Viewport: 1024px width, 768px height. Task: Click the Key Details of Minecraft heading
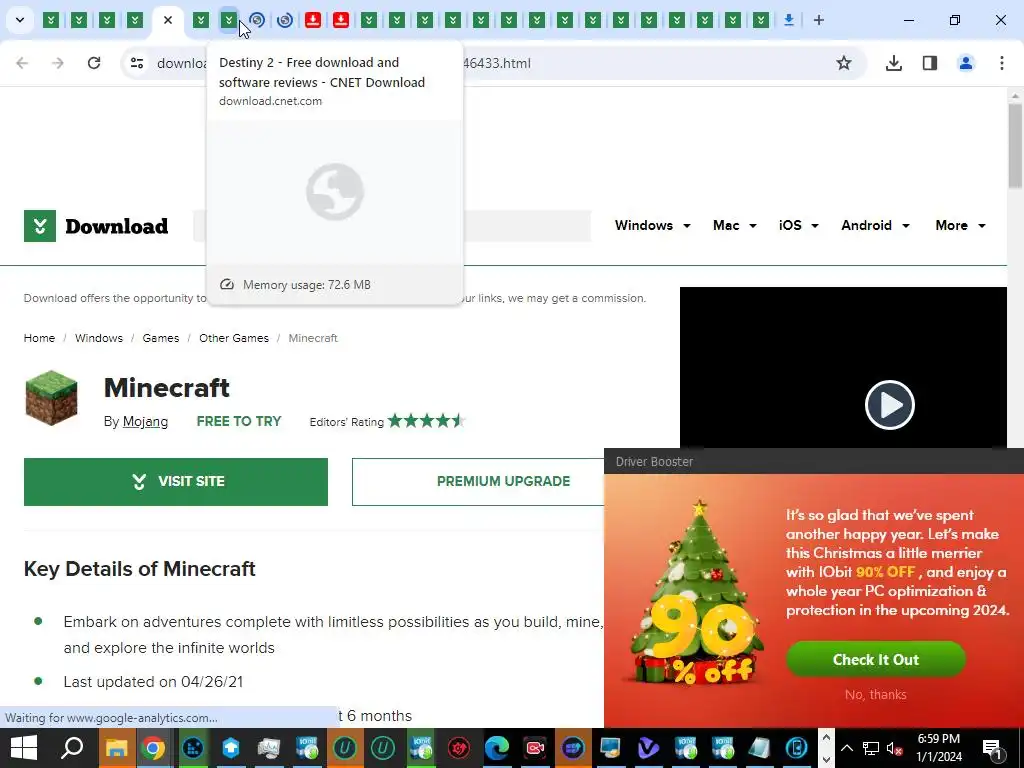point(140,569)
